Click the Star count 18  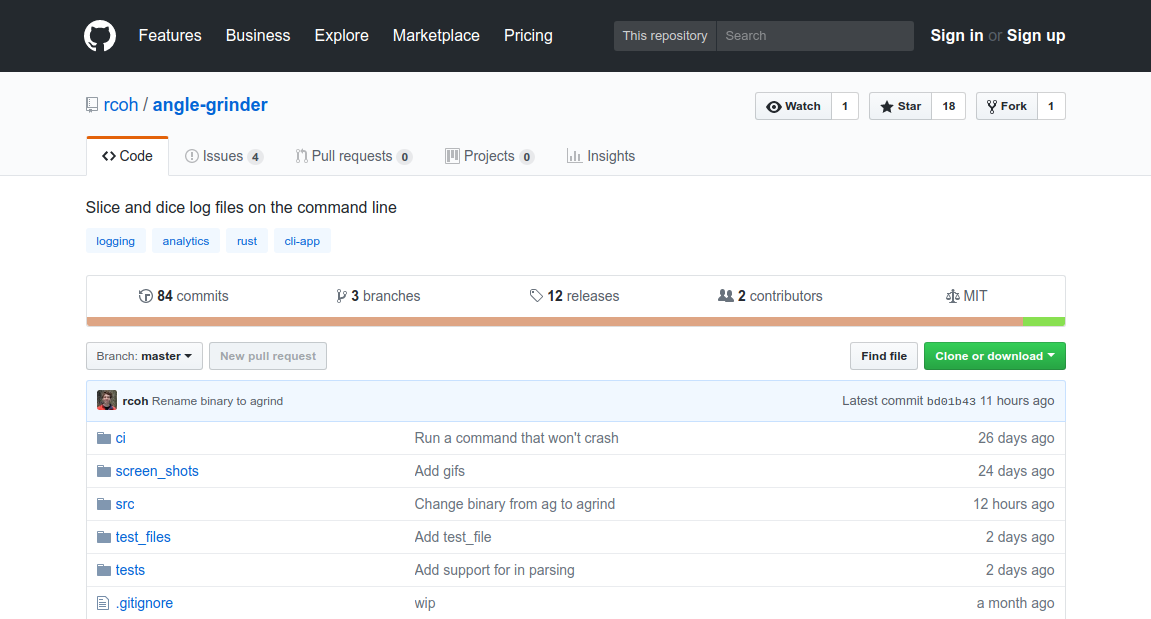click(x=948, y=106)
